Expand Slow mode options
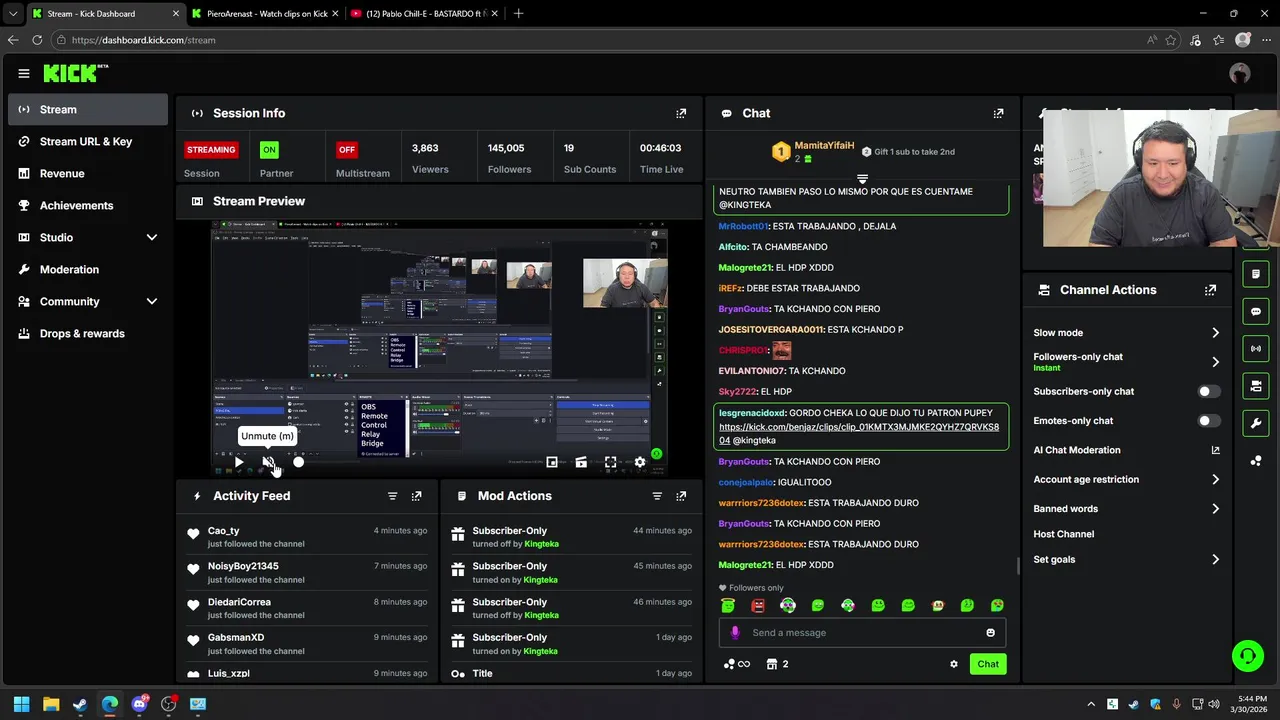Screen dimensions: 1280x720 click(1215, 333)
